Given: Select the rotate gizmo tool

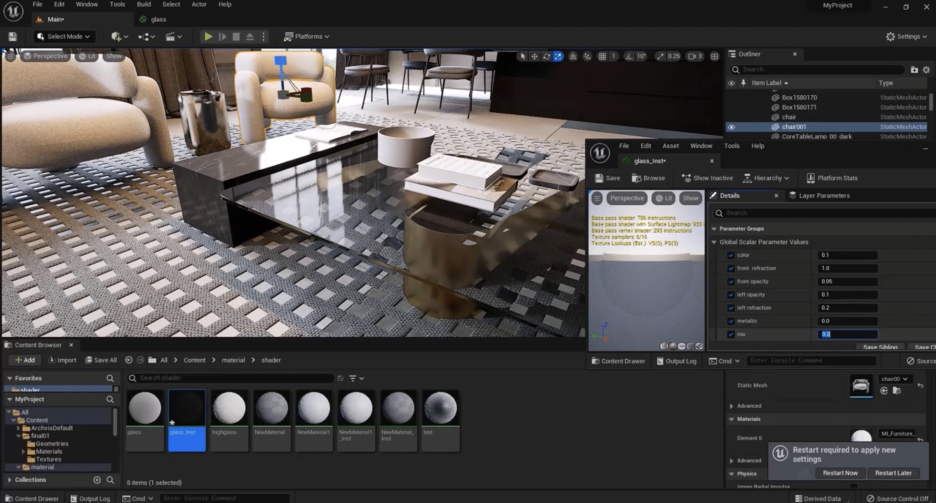Looking at the screenshot, I should tap(546, 56).
